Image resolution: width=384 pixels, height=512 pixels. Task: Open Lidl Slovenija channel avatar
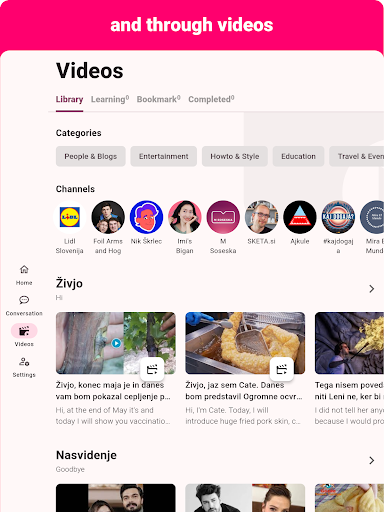(x=70, y=217)
